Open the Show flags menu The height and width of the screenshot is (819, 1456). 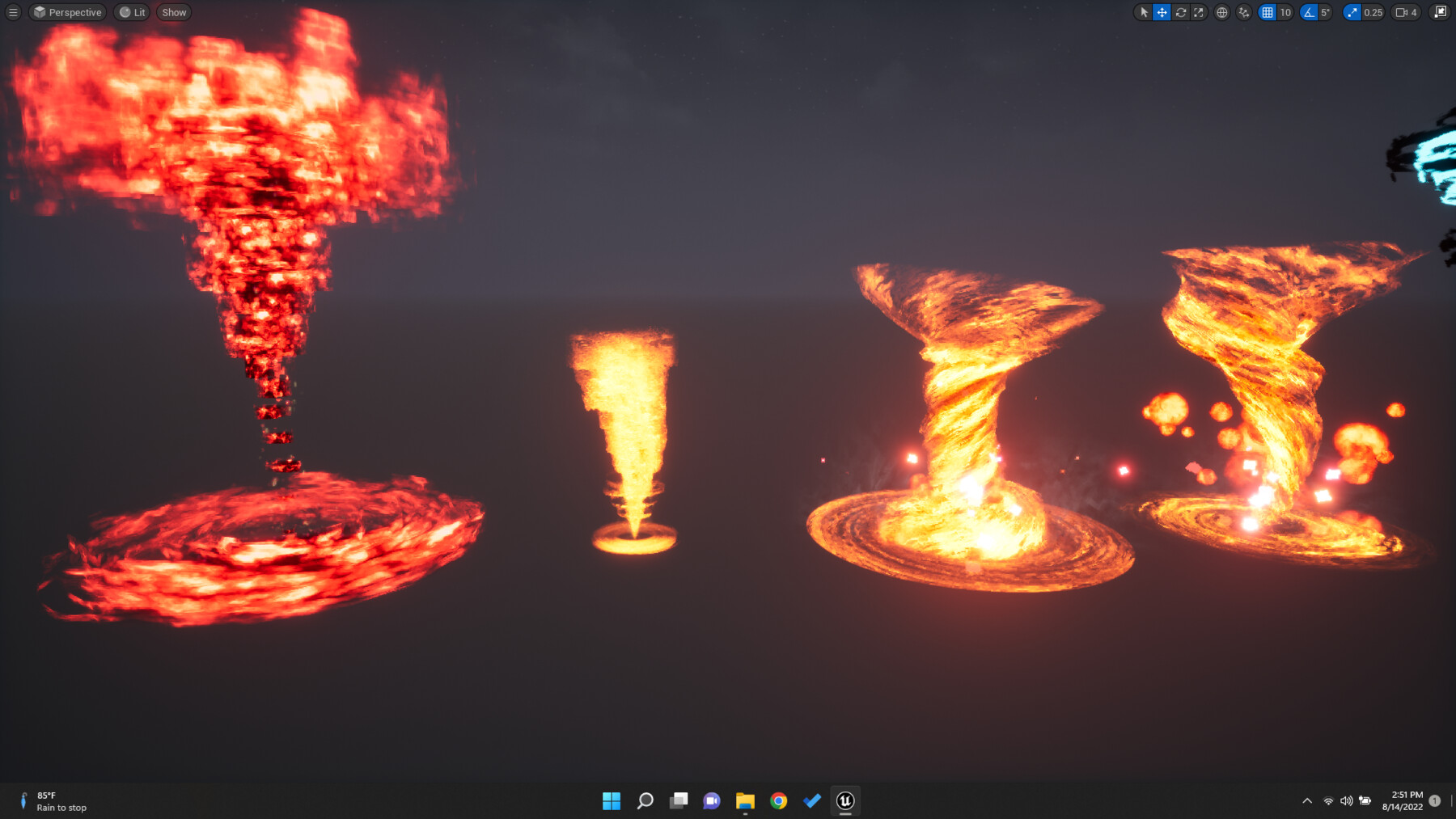pyautogui.click(x=173, y=12)
